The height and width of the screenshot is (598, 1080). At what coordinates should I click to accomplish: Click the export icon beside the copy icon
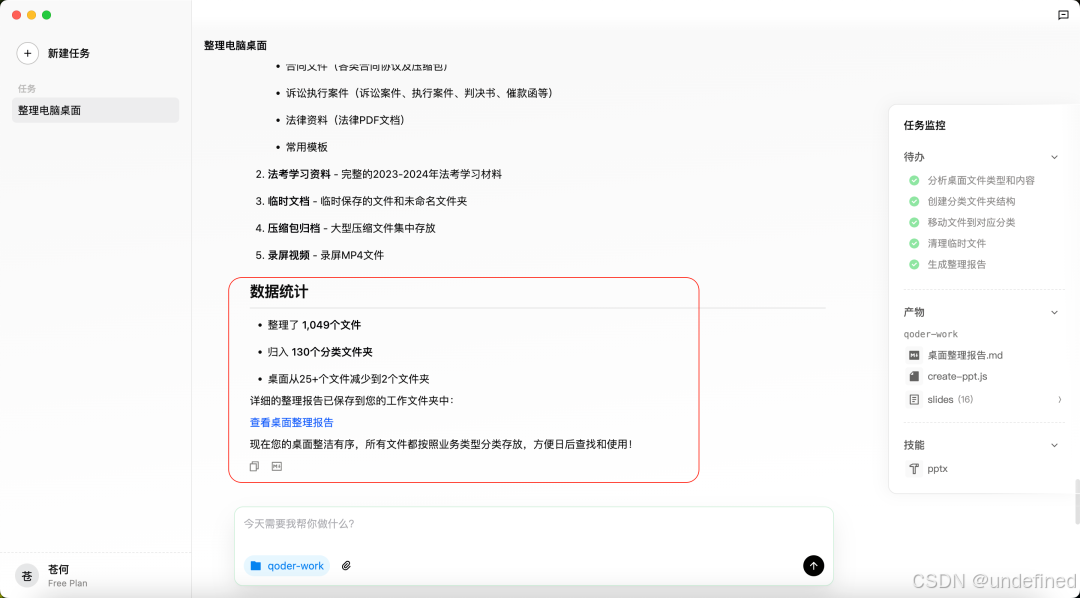(x=275, y=465)
